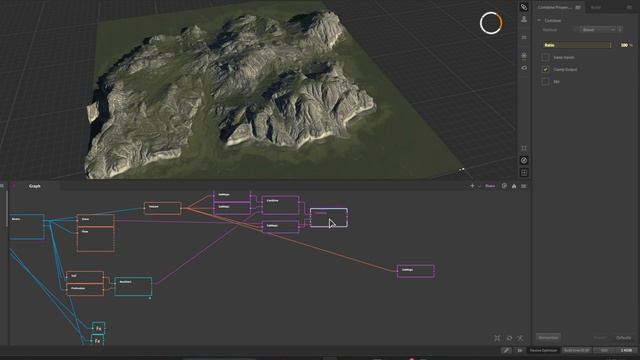This screenshot has width=640, height=360.
Task: Click the home icon in the graph toolbar
Action: pyautogui.click(x=514, y=186)
